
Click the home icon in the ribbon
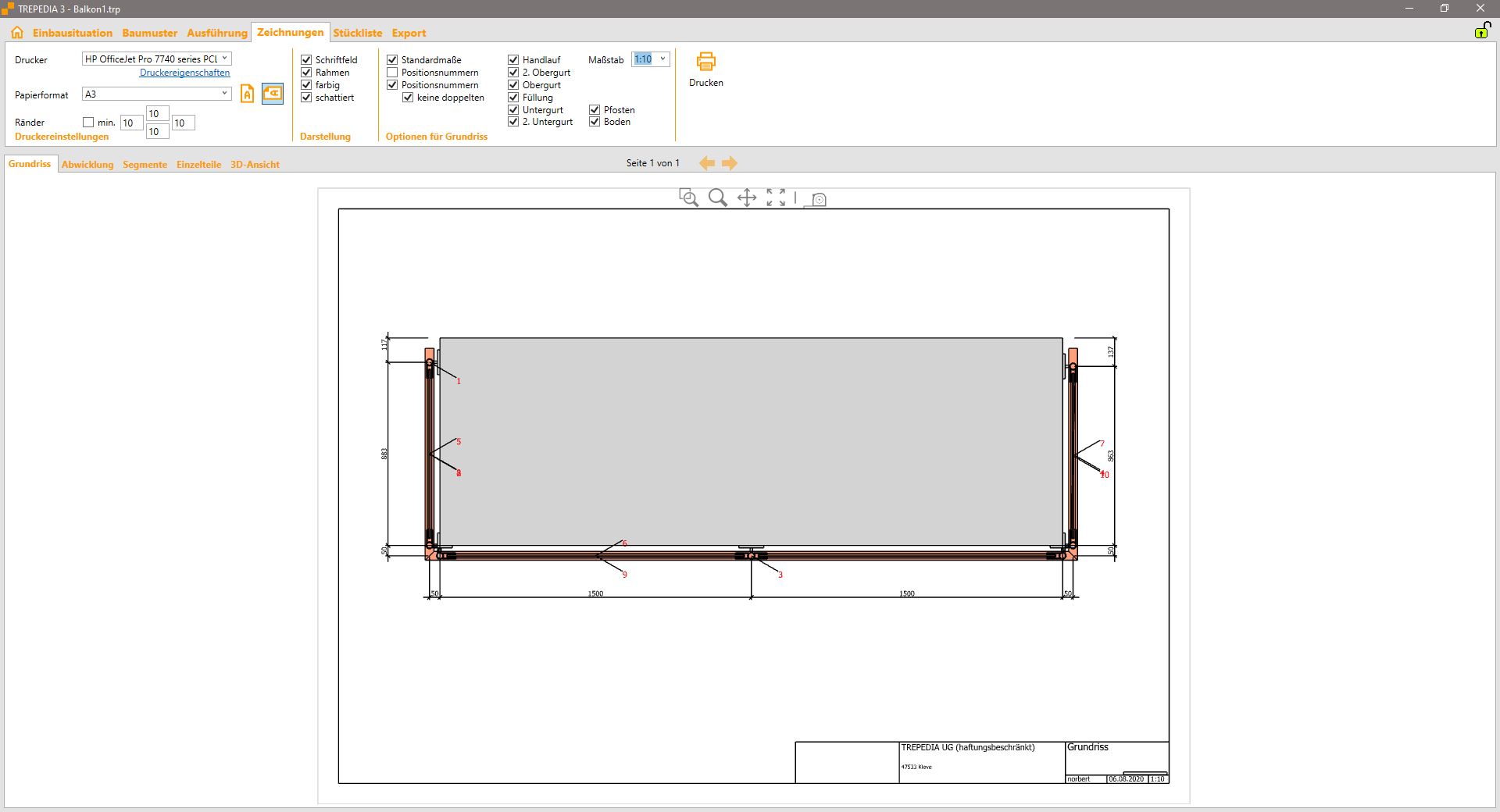pyautogui.click(x=17, y=33)
